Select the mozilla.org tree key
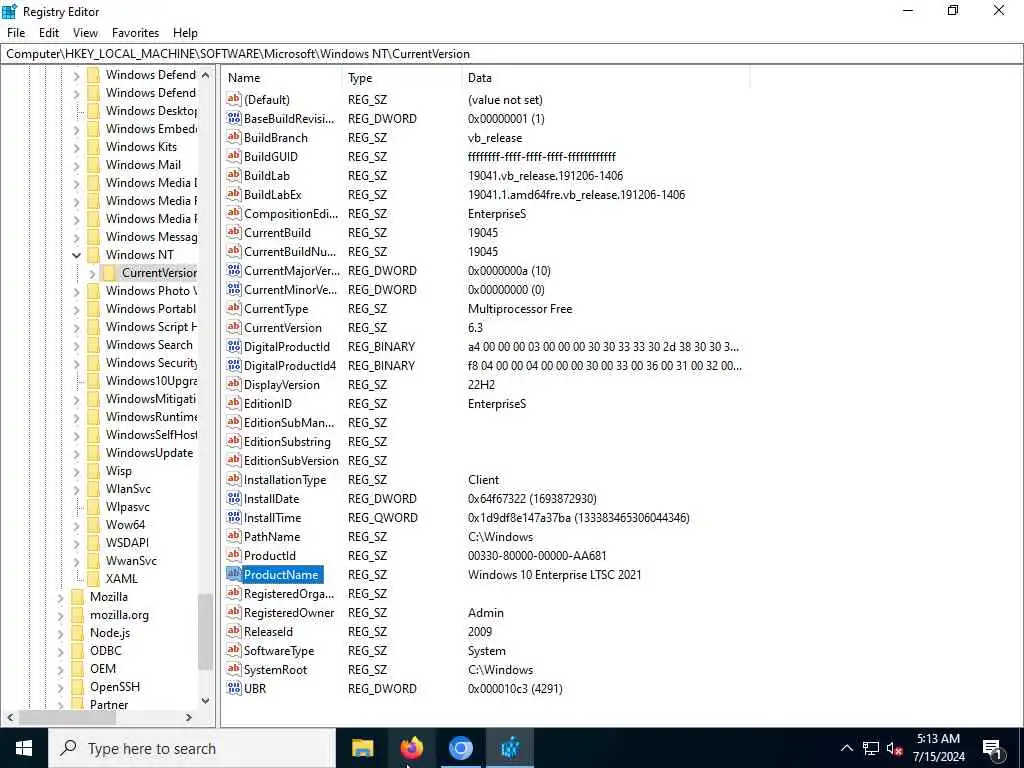Screen dimensions: 1024x768 tap(119, 615)
